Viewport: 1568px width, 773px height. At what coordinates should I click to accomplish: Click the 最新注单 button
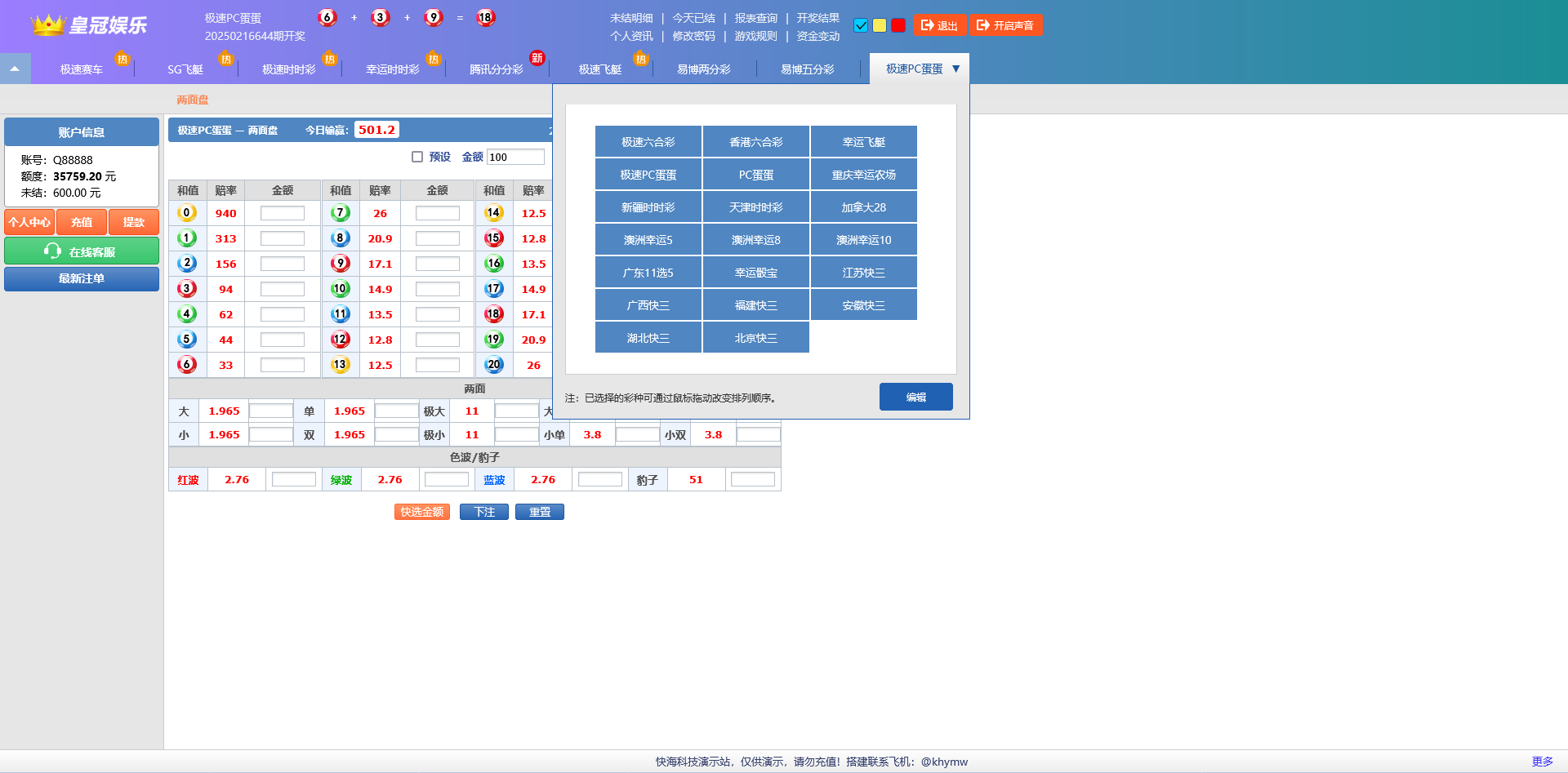(82, 279)
